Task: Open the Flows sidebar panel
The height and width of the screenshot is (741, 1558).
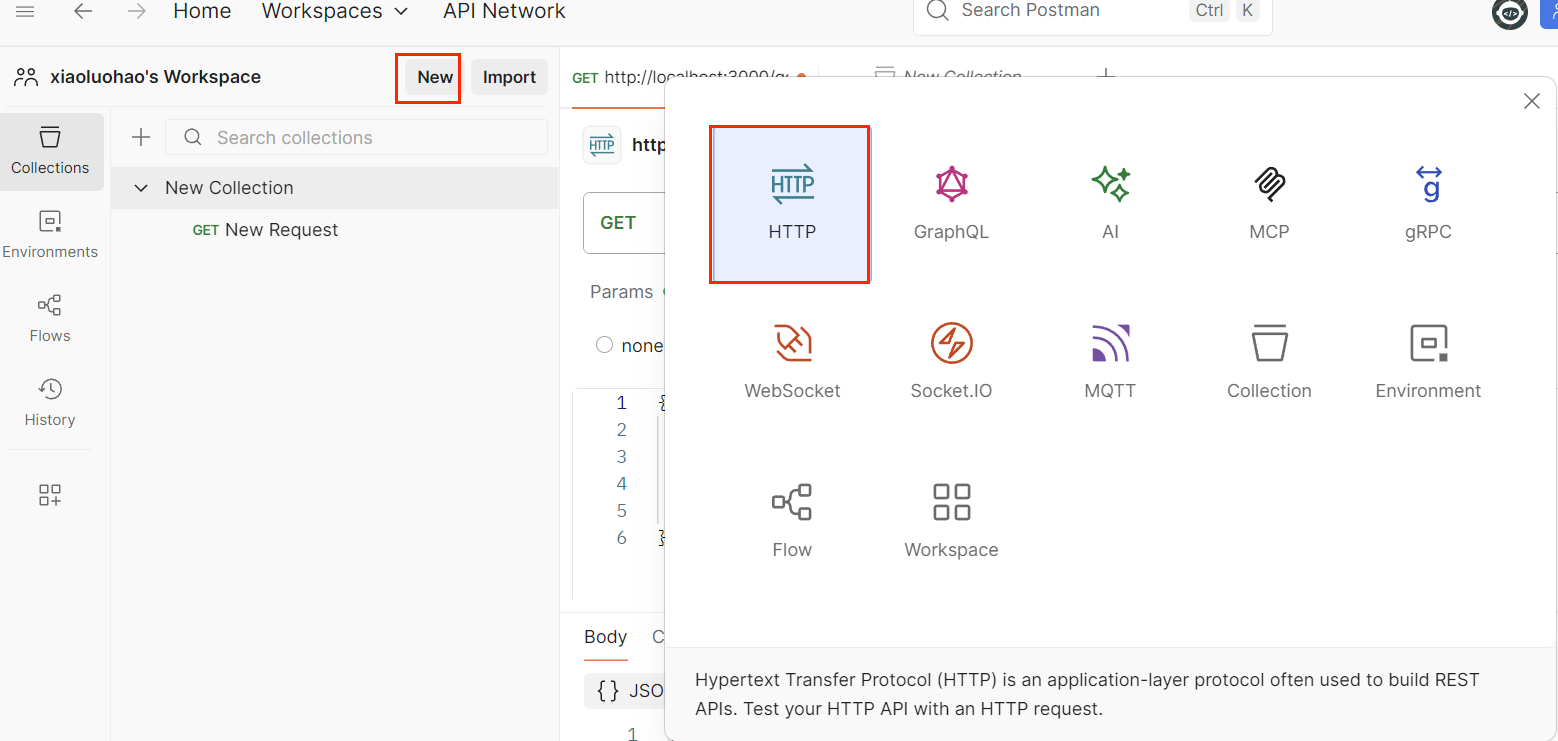Action: (50, 319)
